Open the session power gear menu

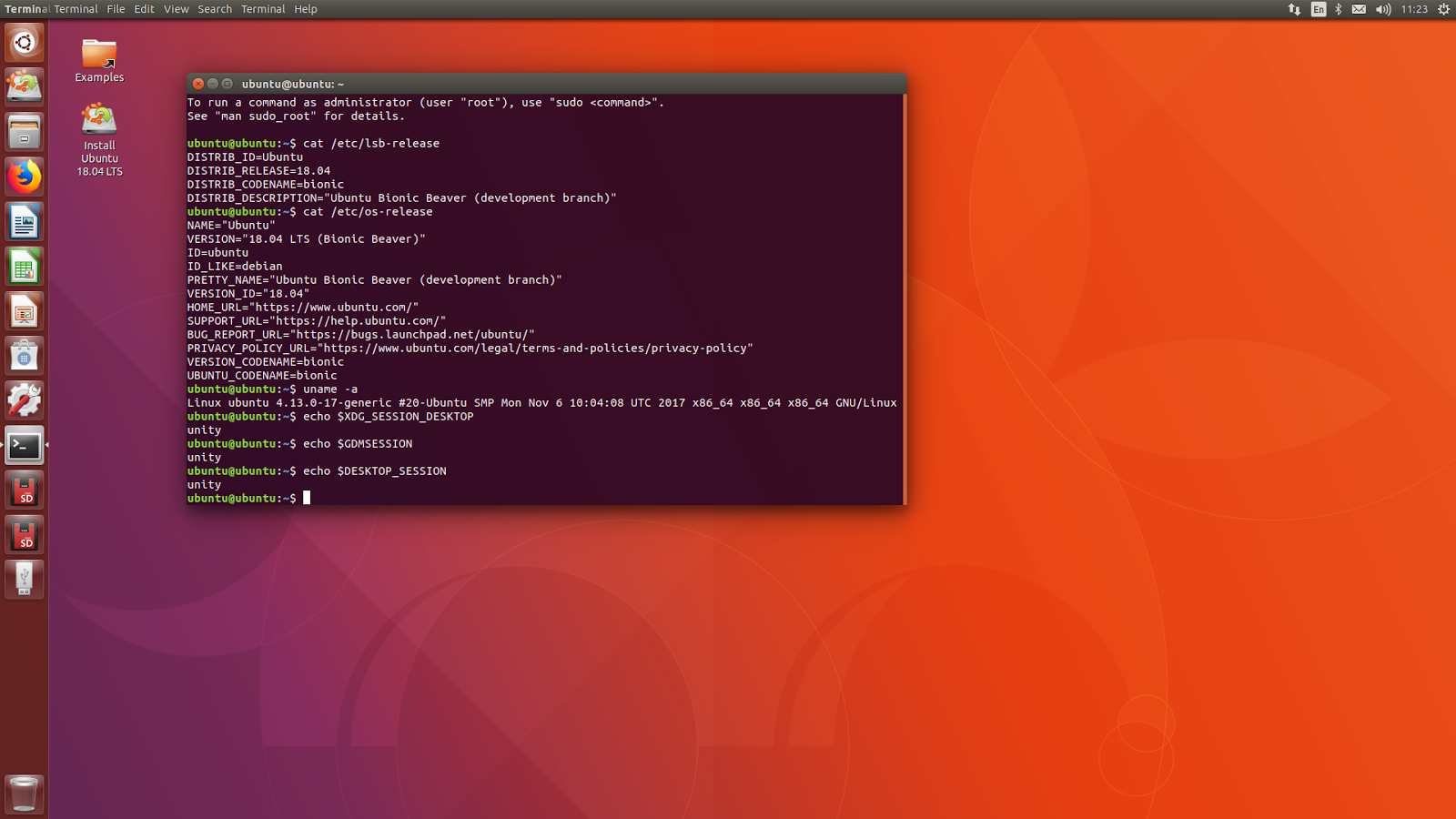[1443, 9]
